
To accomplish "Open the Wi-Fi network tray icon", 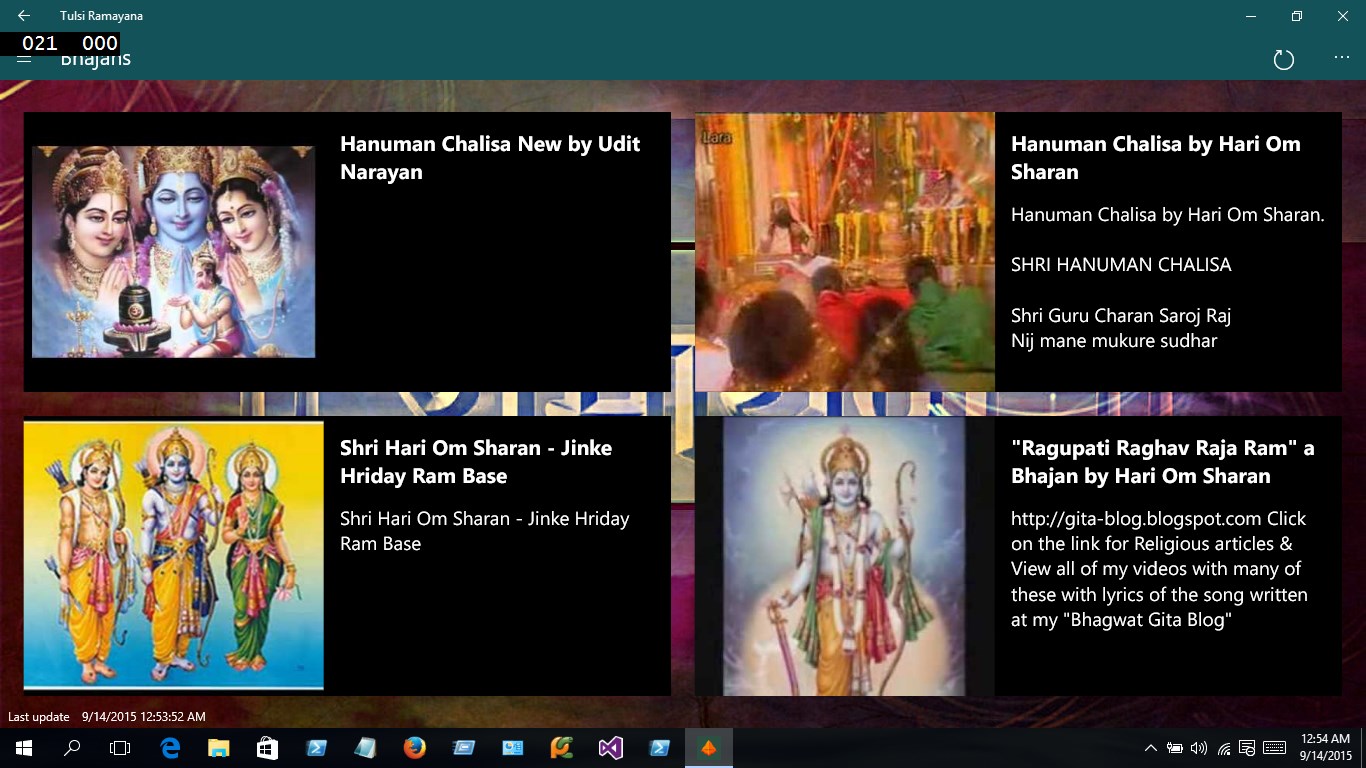I will coord(1224,748).
